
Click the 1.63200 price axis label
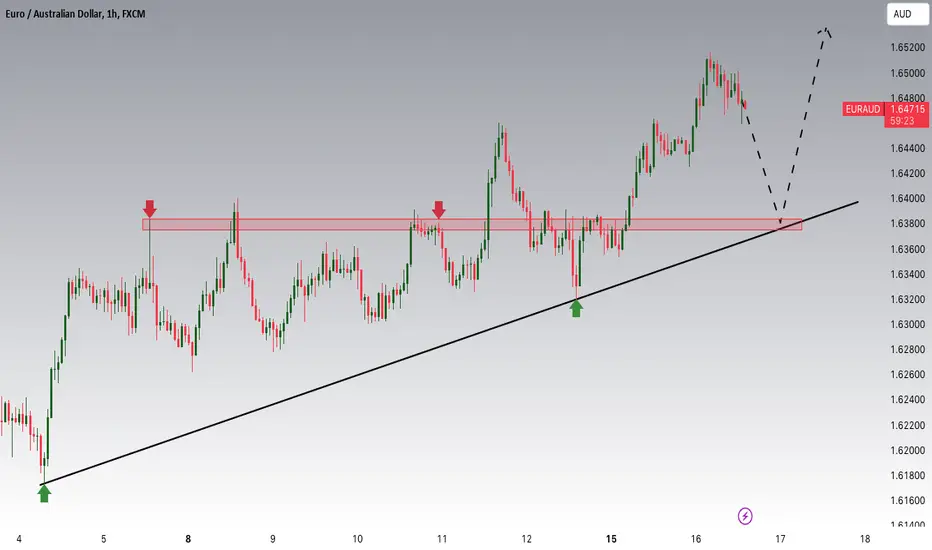pos(907,299)
